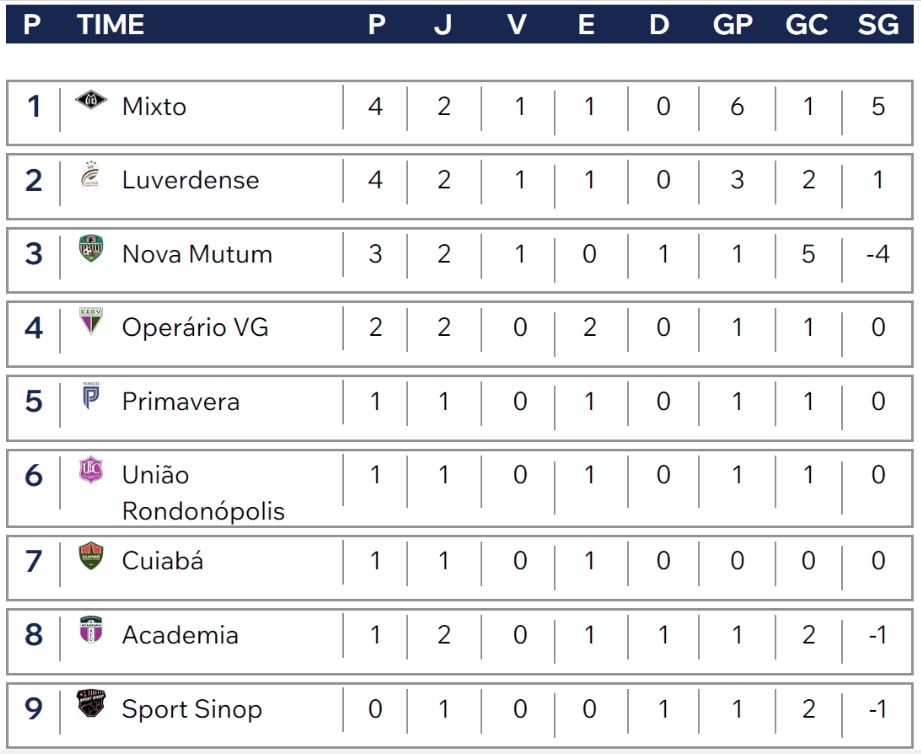Viewport: 921px width, 754px height.
Task: Open the Luverdense team name
Action: 190,180
